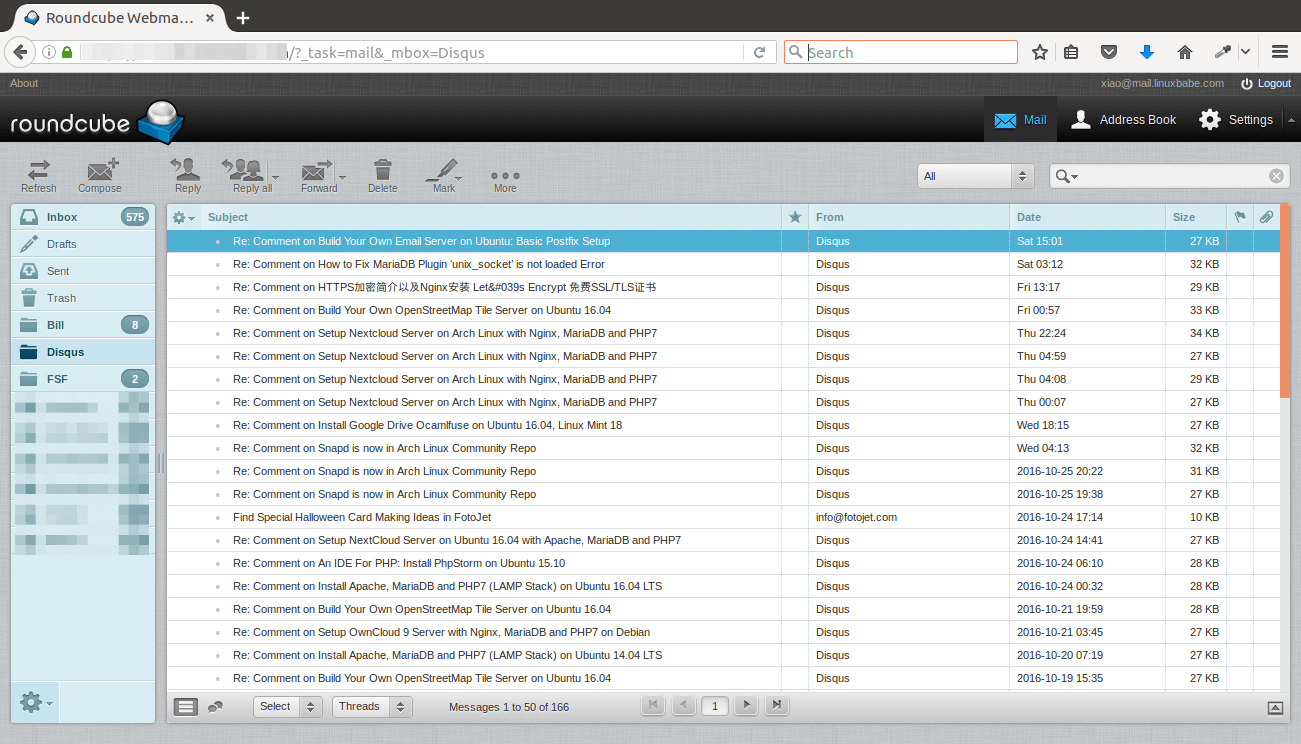Screen dimensions: 1301x744
Task: Open the All filter dropdown
Action: coord(974,176)
